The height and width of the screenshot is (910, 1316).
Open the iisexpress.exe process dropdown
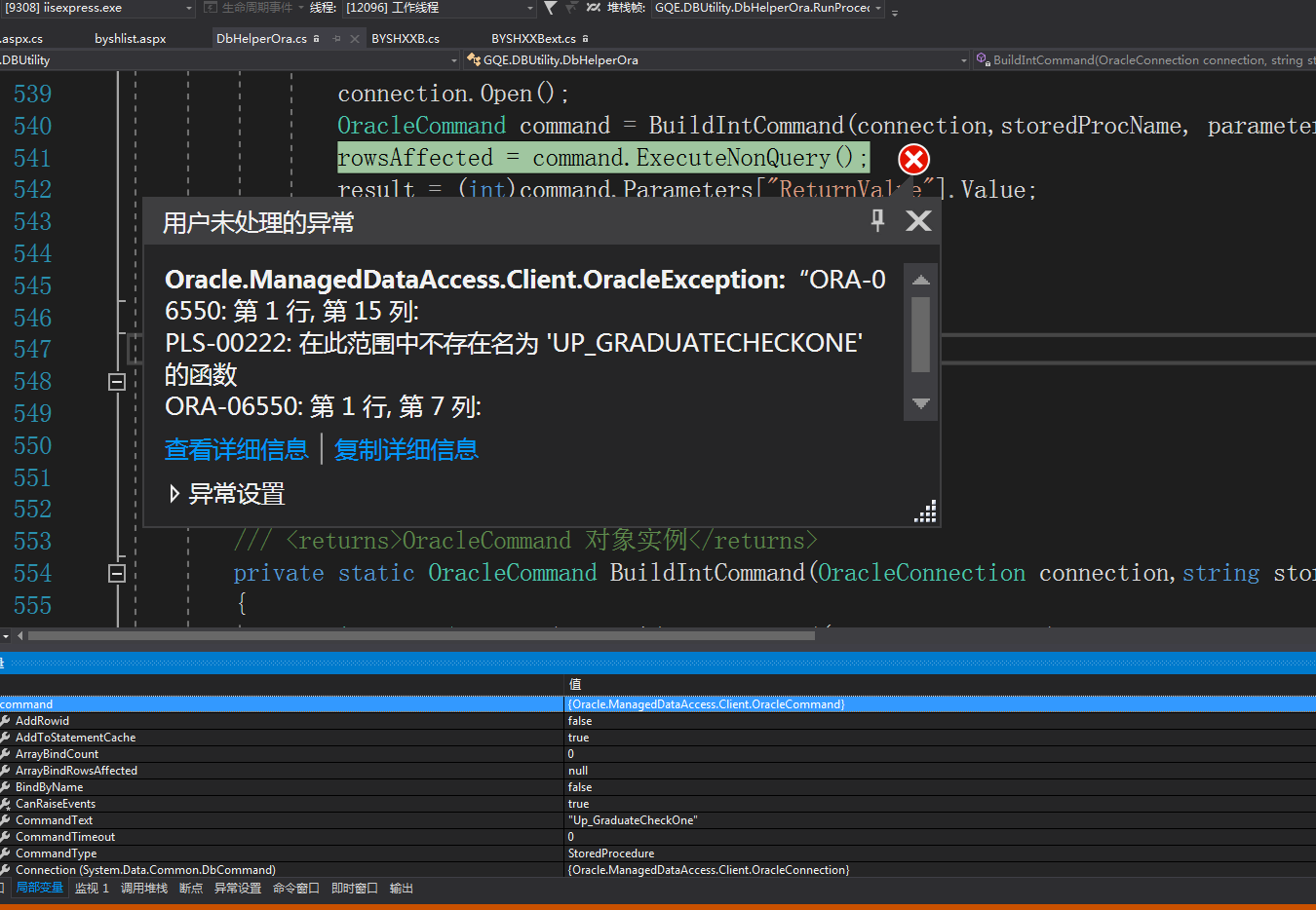point(189,8)
